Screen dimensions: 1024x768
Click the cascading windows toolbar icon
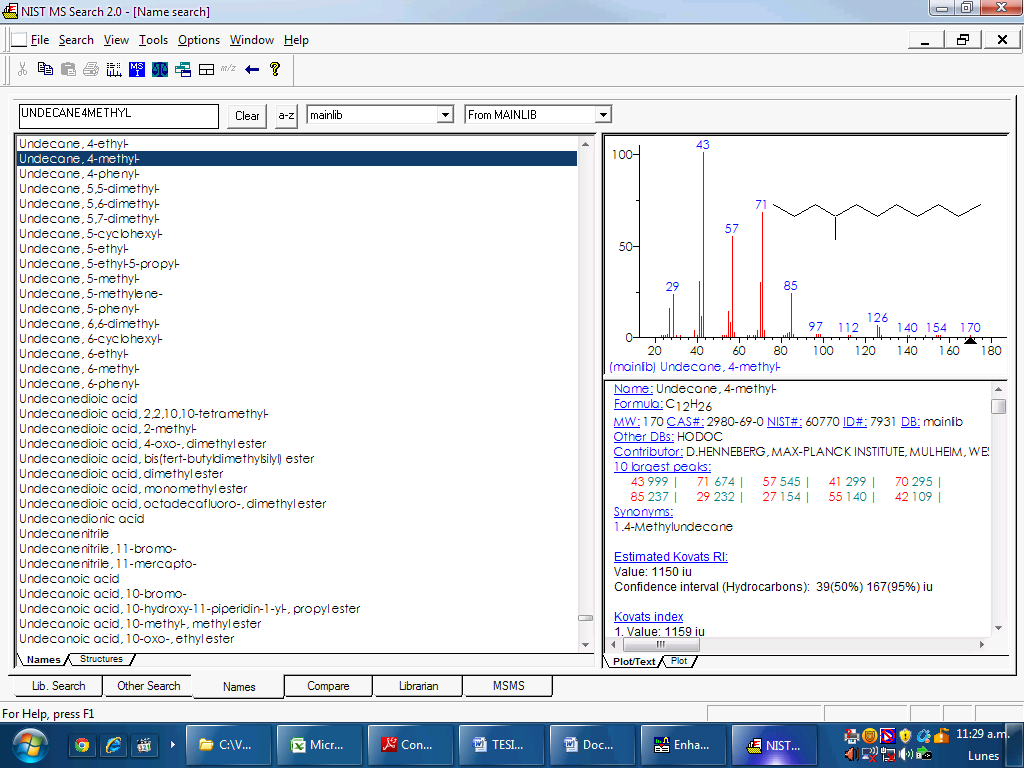click(x=183, y=69)
